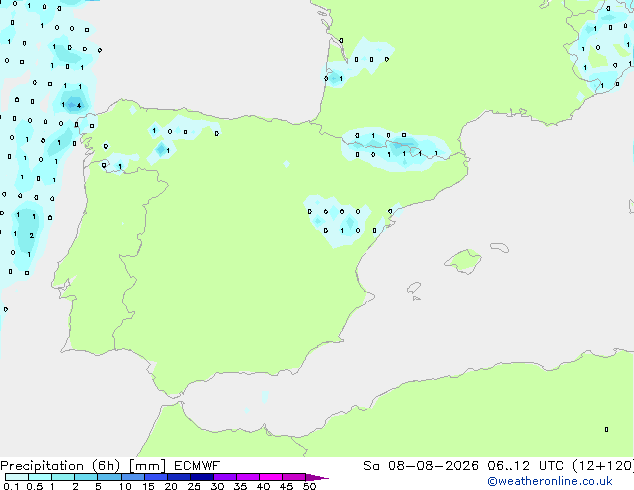Select Mallorca island on the map
Screen dimensions: 634x490
(x=463, y=261)
